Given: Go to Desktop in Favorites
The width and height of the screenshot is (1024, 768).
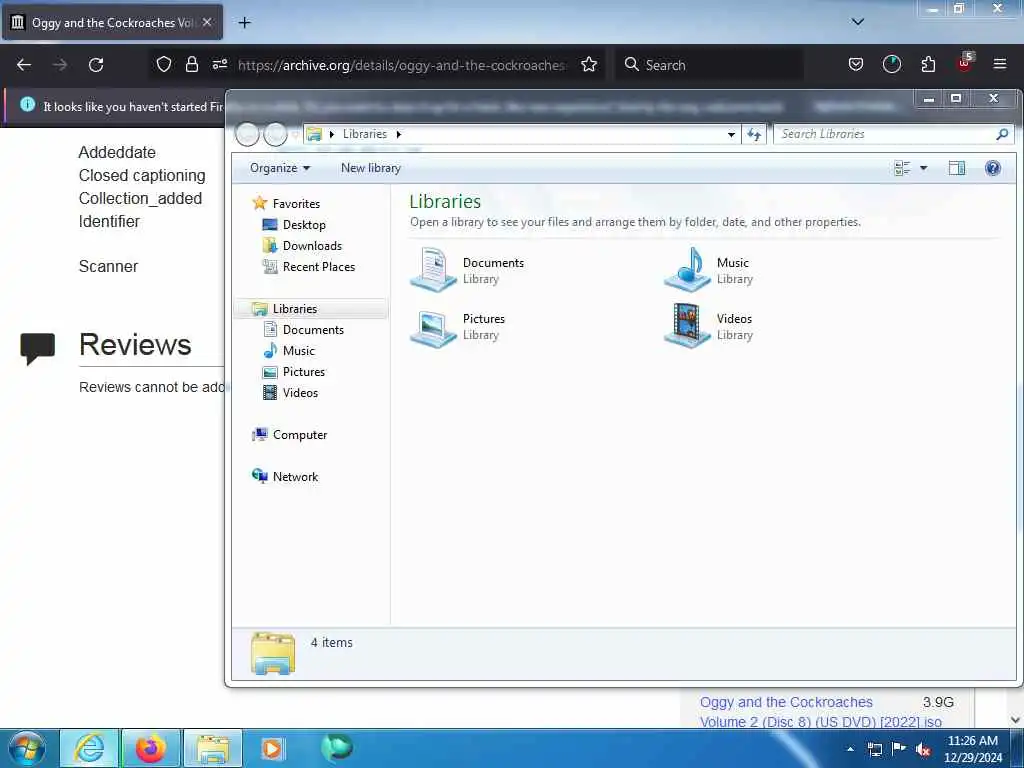Looking at the screenshot, I should [x=304, y=225].
